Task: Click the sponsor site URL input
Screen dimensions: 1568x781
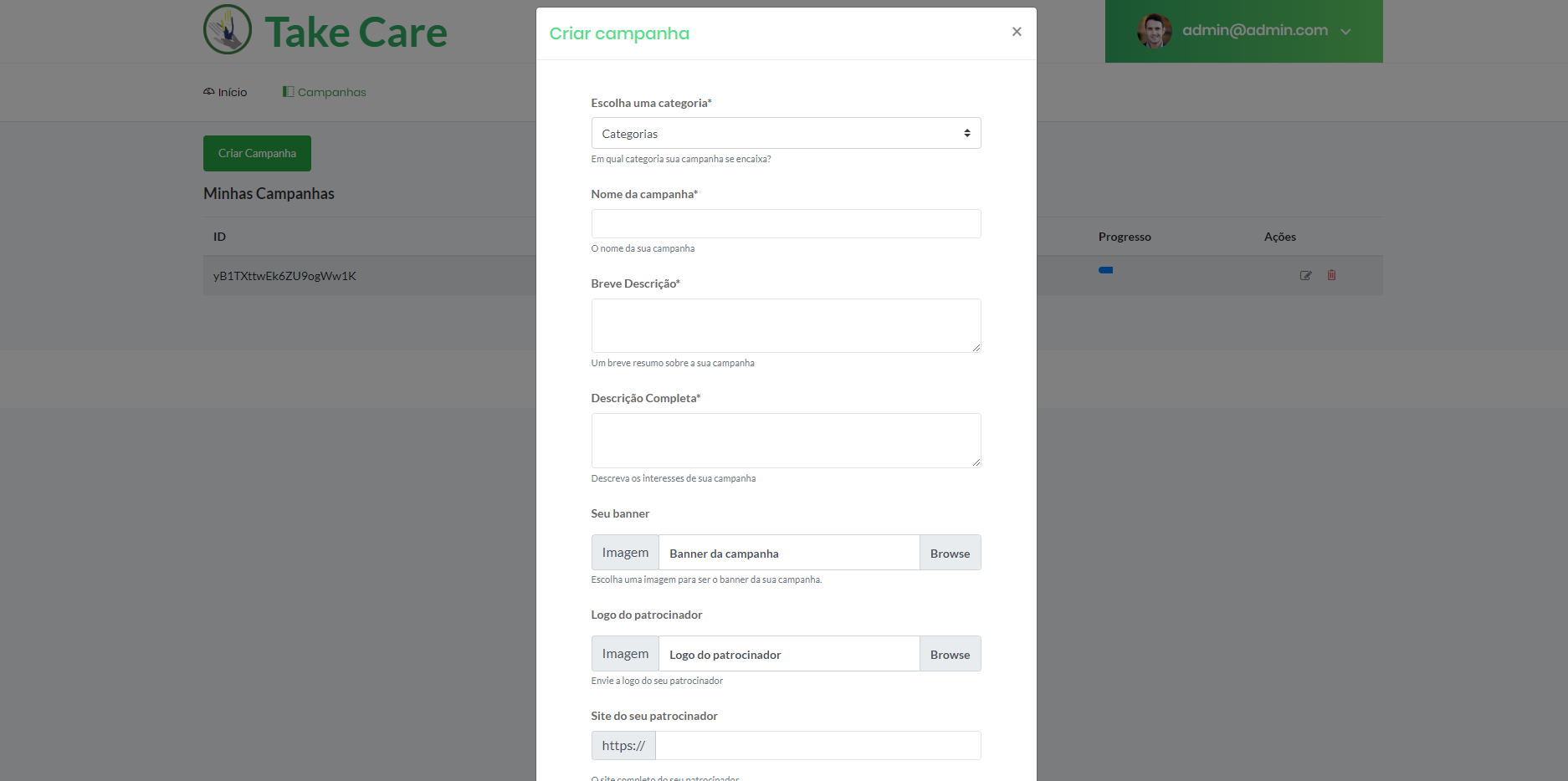Action: point(817,745)
